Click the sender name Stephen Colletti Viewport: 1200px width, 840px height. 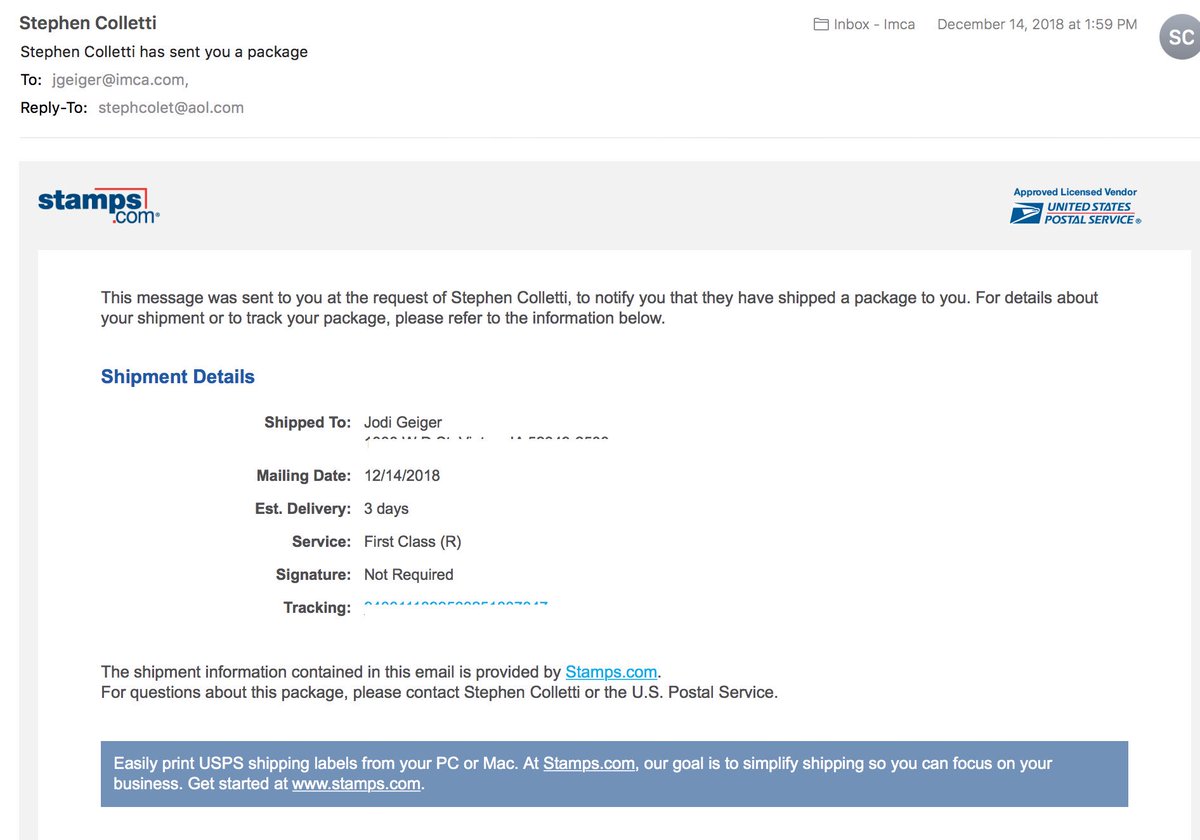88,22
